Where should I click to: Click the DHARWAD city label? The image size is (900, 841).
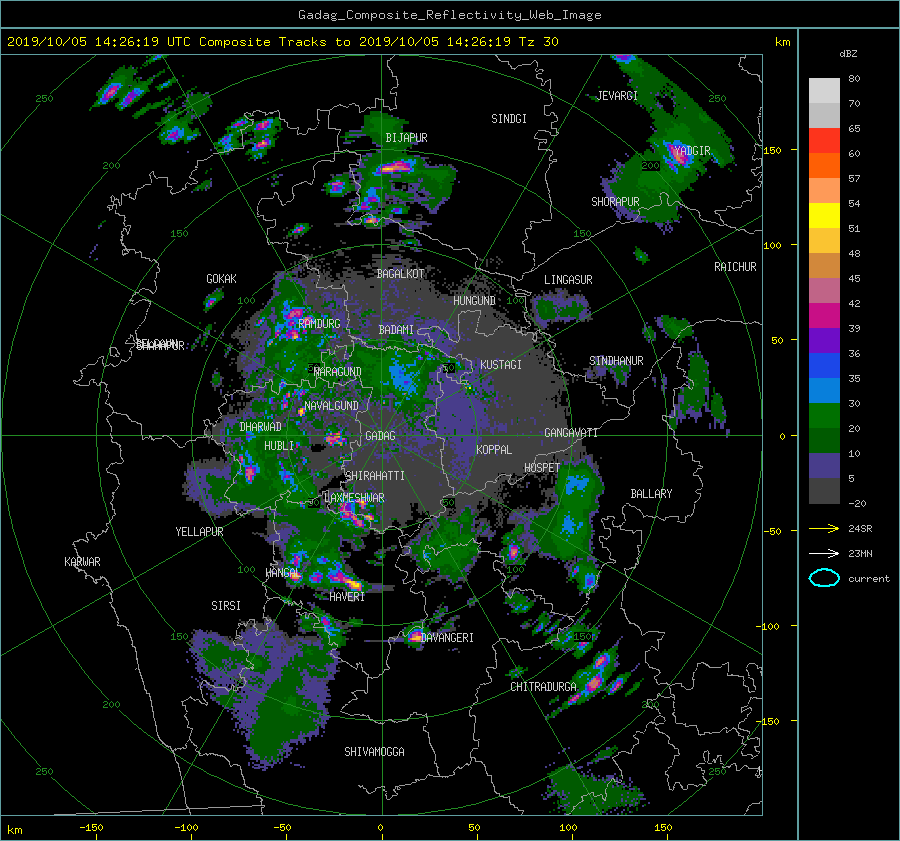pos(260,427)
